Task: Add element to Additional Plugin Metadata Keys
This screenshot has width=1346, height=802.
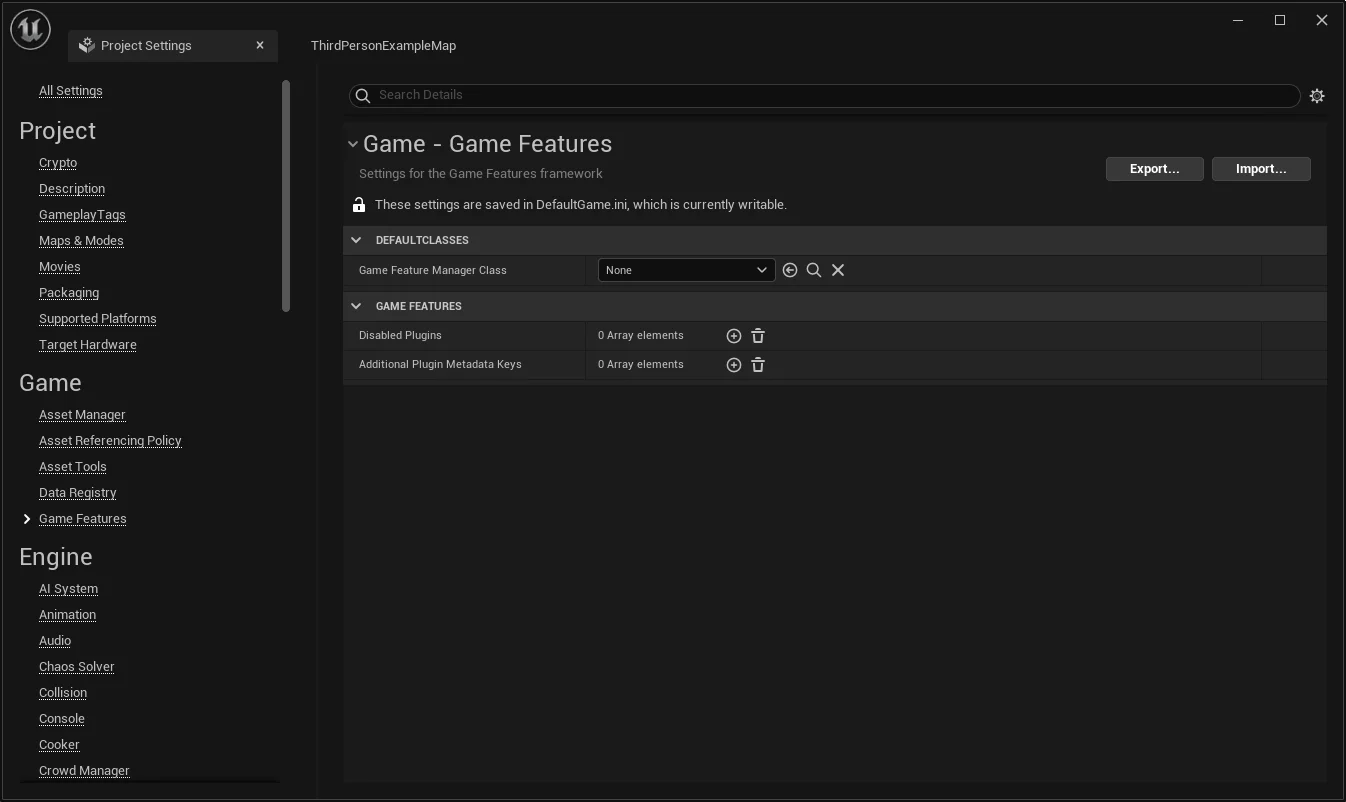Action: [x=733, y=365]
